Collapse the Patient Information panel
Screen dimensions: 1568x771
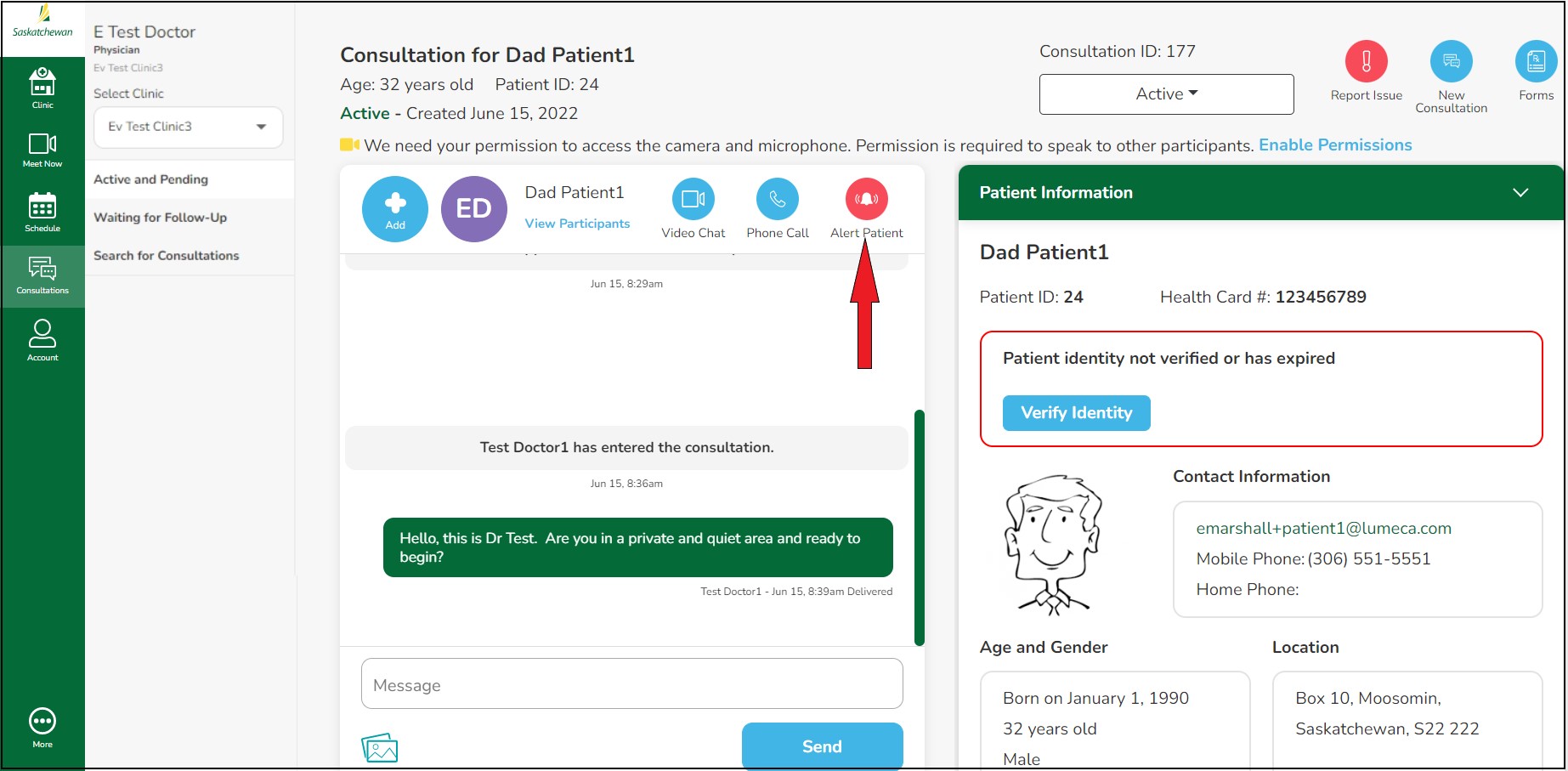(1520, 192)
